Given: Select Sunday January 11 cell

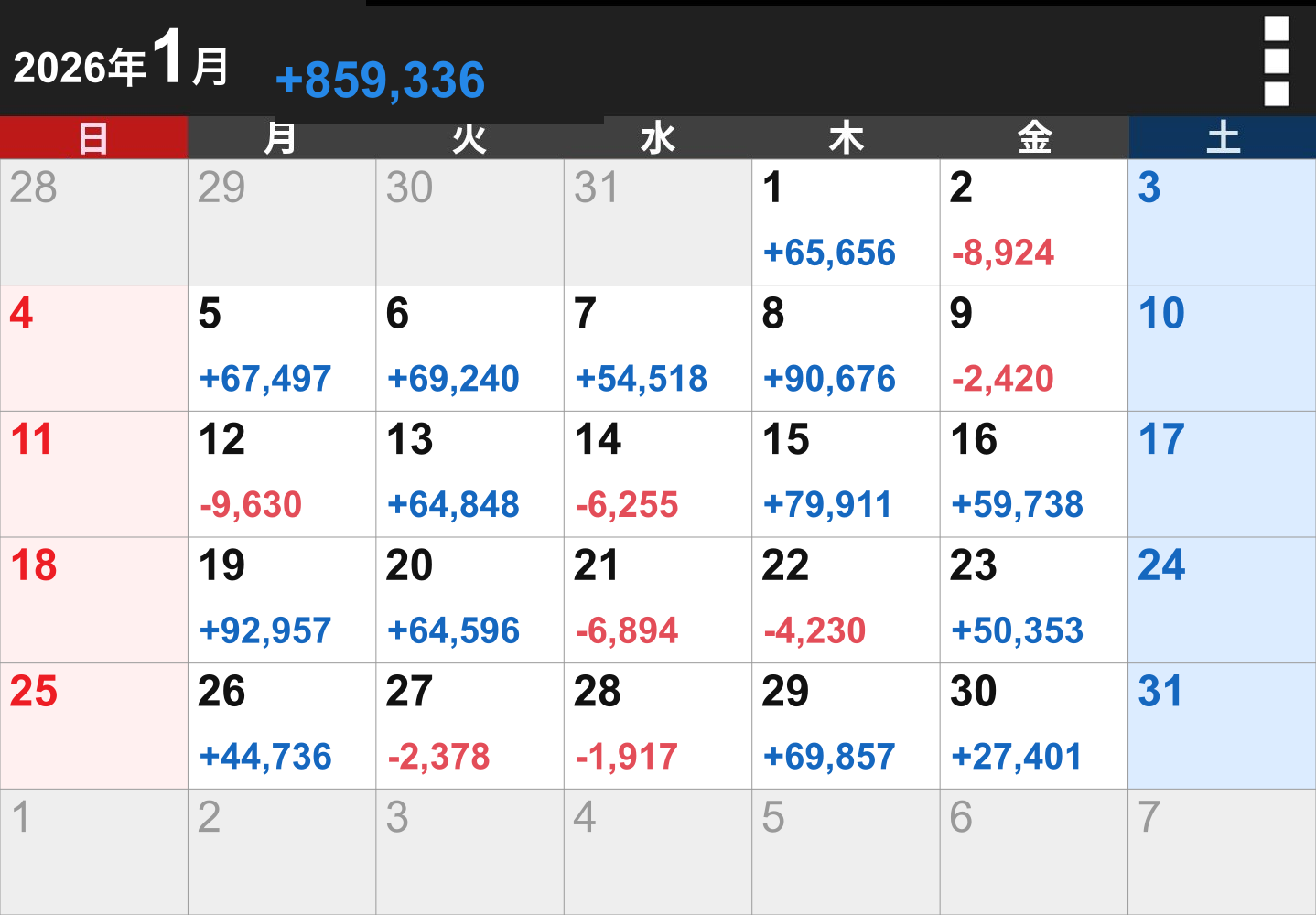Looking at the screenshot, I should tap(94, 474).
